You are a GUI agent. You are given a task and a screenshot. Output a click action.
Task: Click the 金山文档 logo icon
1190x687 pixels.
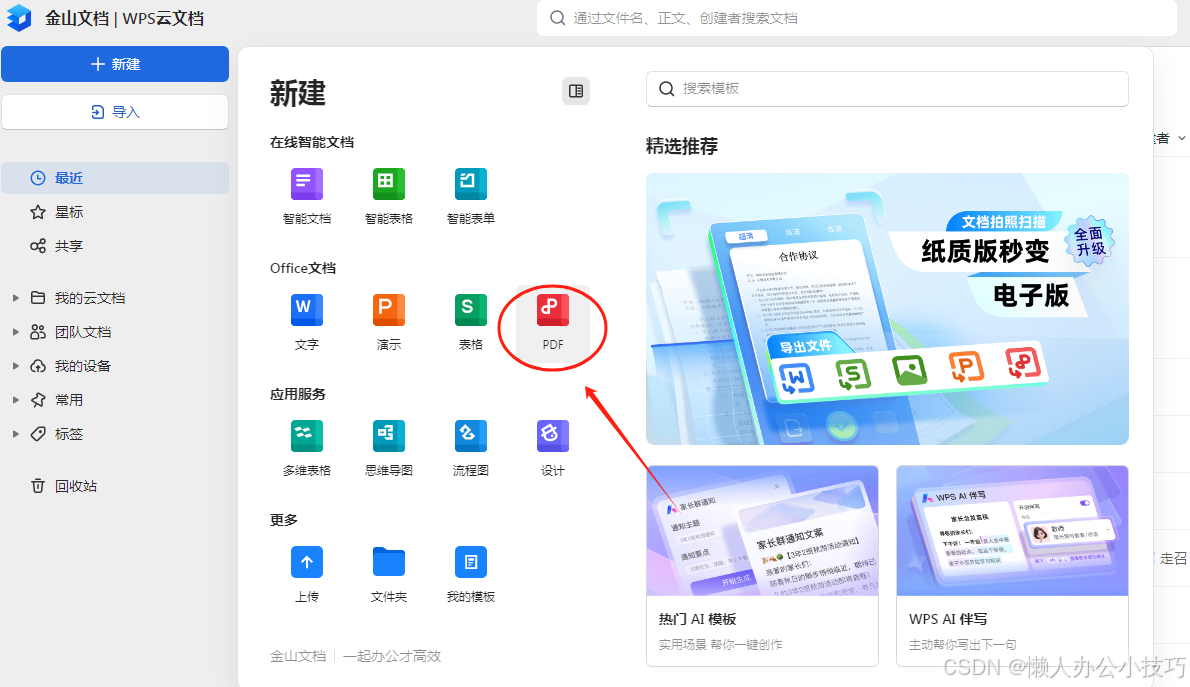19,17
